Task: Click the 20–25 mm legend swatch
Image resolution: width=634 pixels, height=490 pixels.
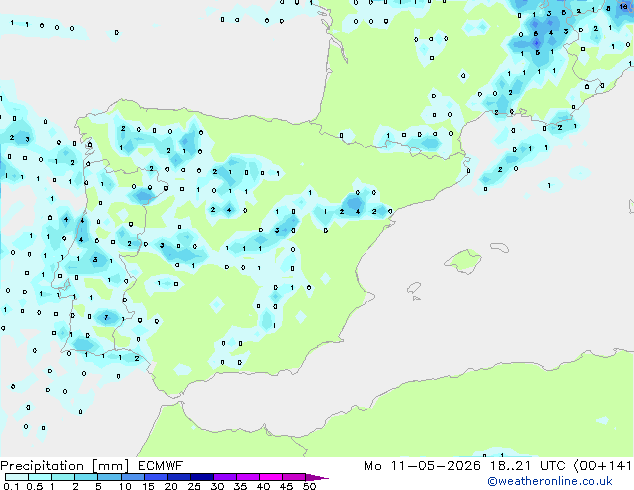Action: pyautogui.click(x=178, y=477)
